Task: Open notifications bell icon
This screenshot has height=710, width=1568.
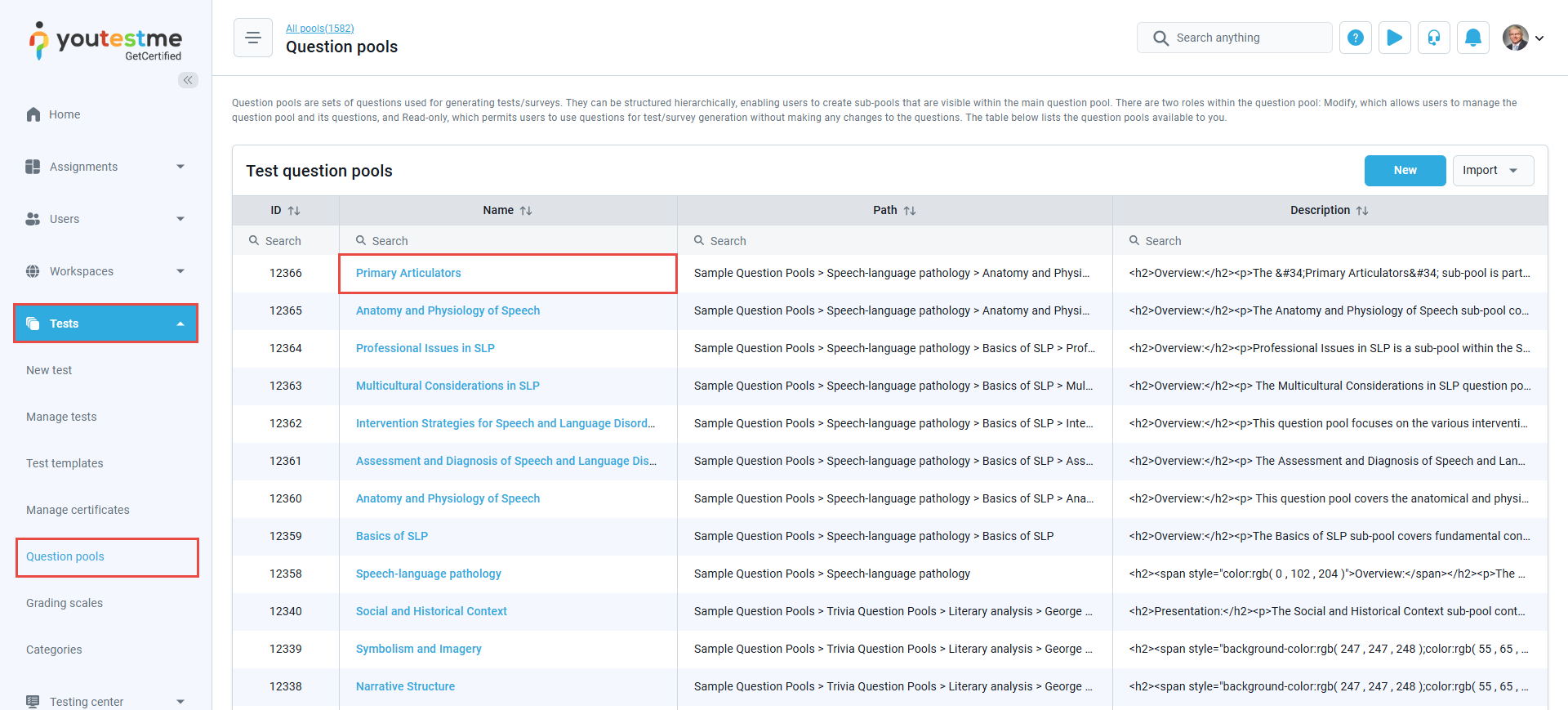Action: [x=1473, y=38]
